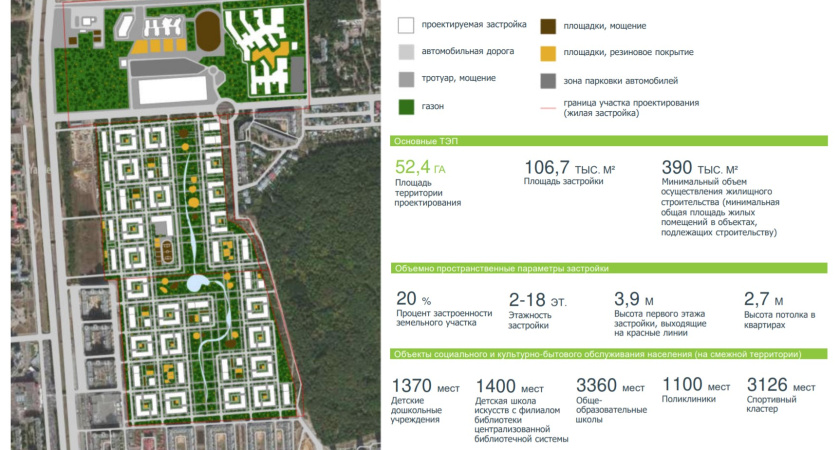This screenshot has width=840, height=450.
Task: Select the green 'газон' legend swatch
Action: 405,106
